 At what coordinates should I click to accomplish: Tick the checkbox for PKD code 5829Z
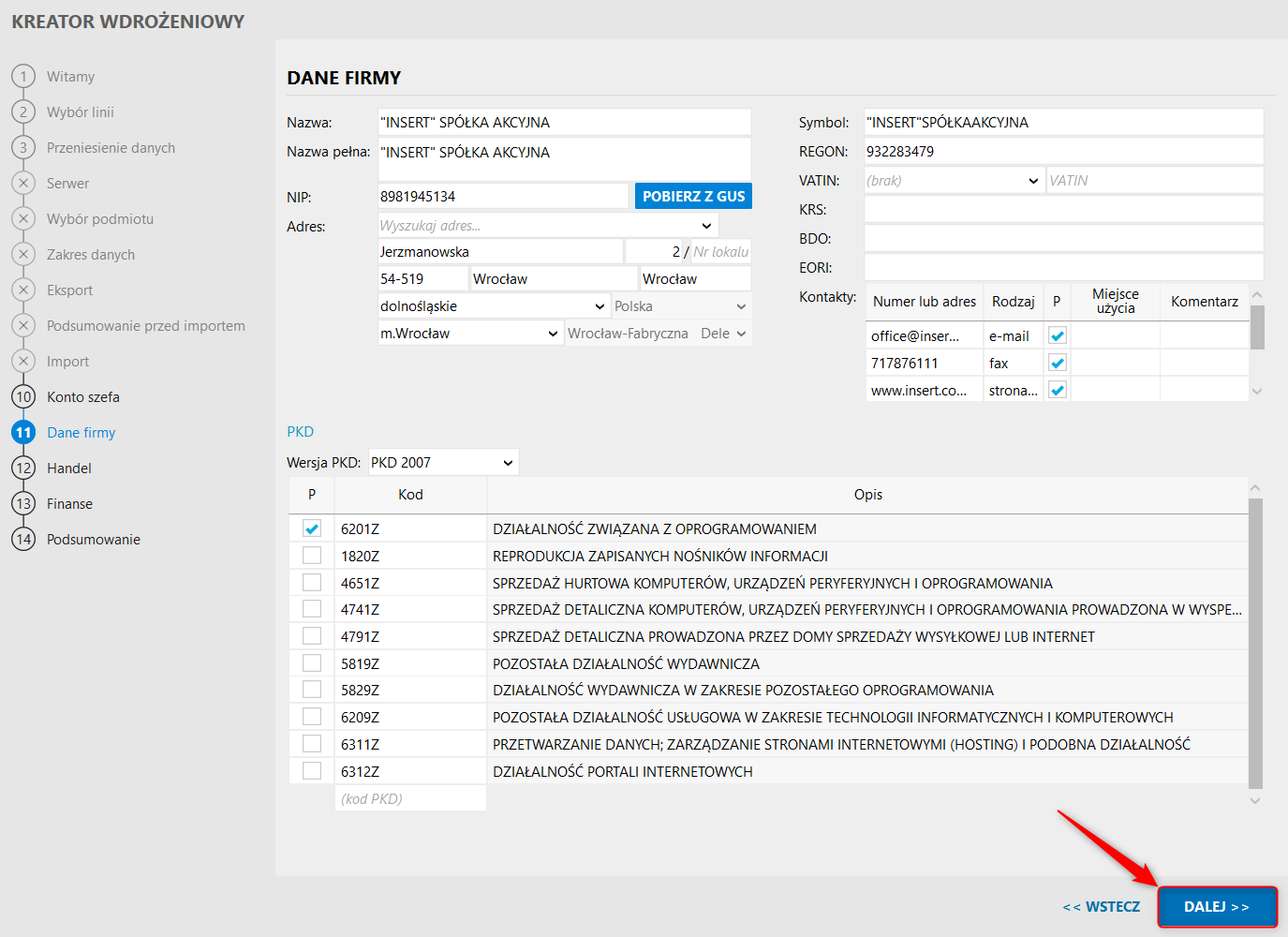312,690
